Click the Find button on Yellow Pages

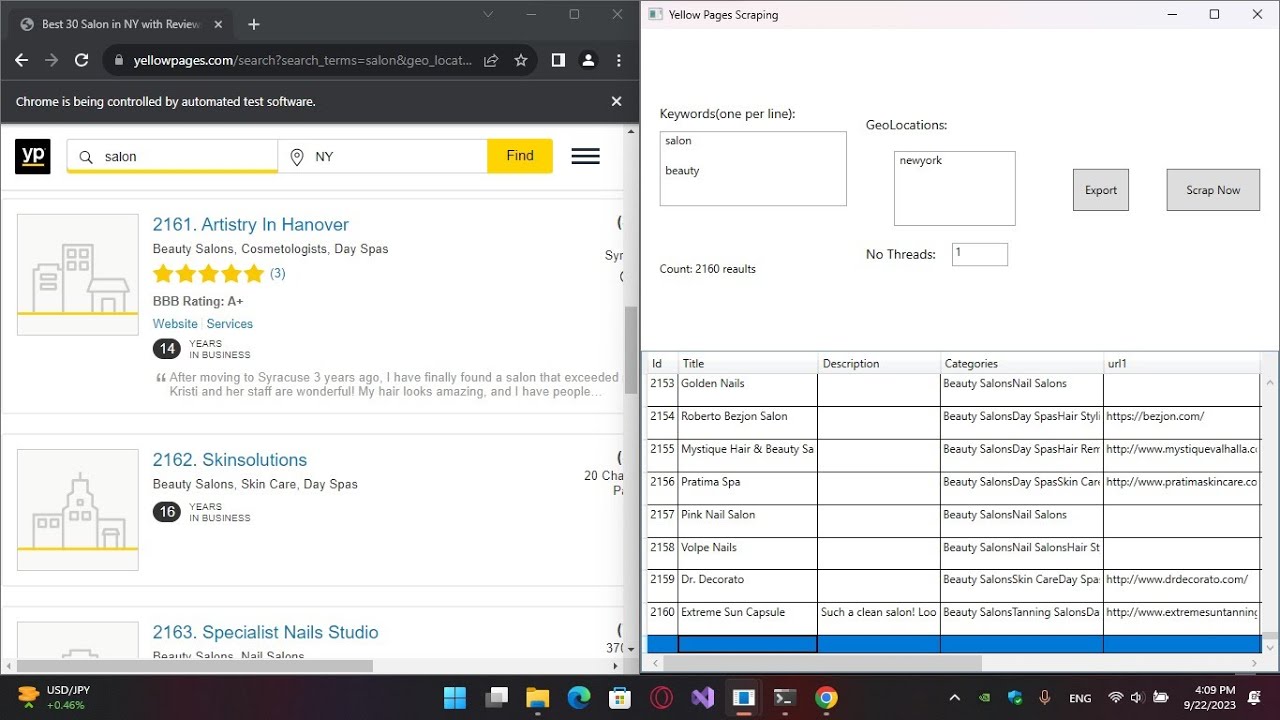tap(520, 156)
